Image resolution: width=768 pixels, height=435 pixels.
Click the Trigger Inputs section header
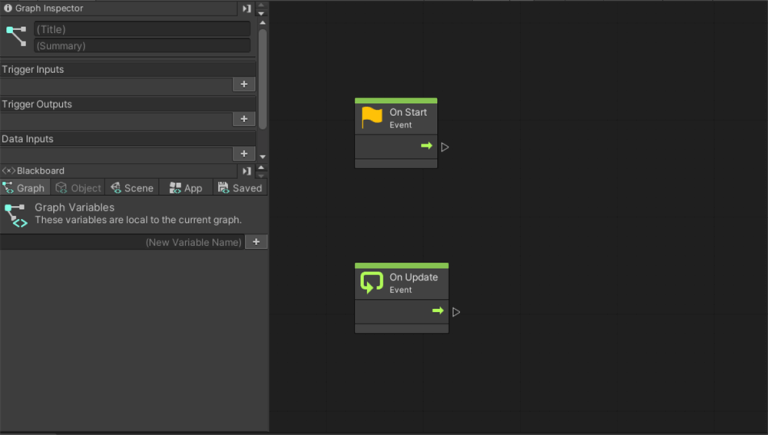[128, 70]
